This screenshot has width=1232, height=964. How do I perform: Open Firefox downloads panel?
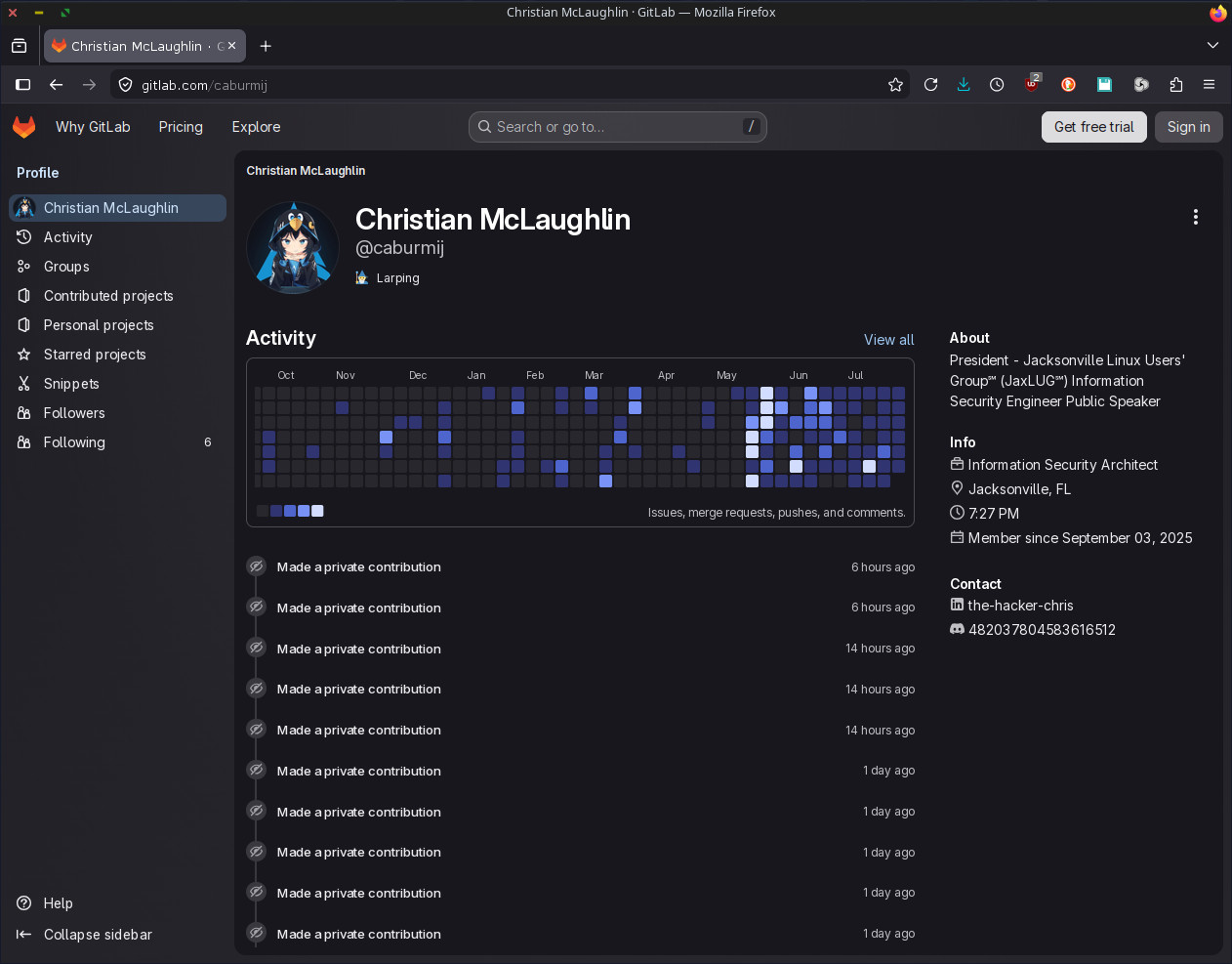[x=964, y=85]
